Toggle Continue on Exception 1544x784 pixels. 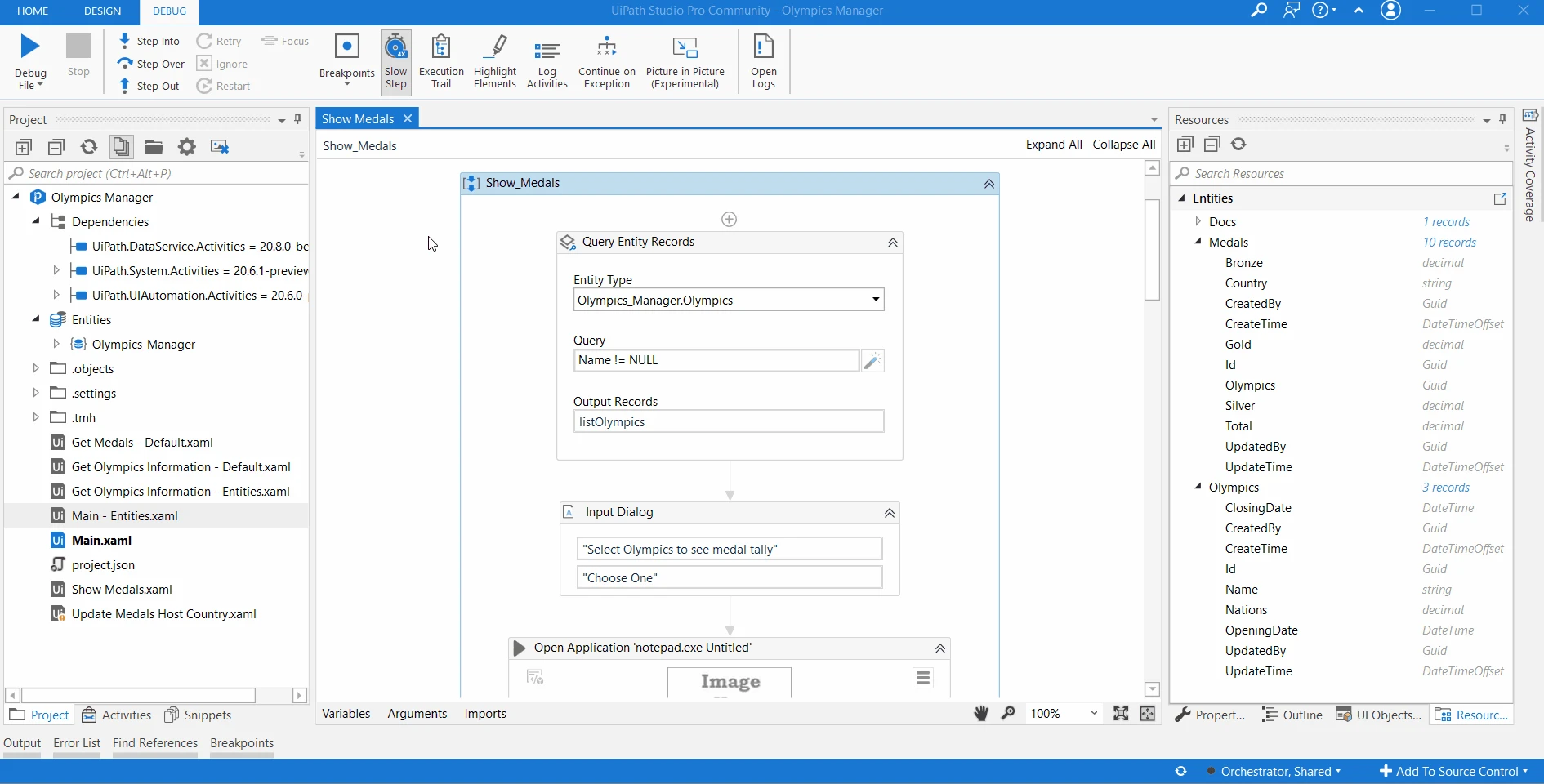coord(607,61)
